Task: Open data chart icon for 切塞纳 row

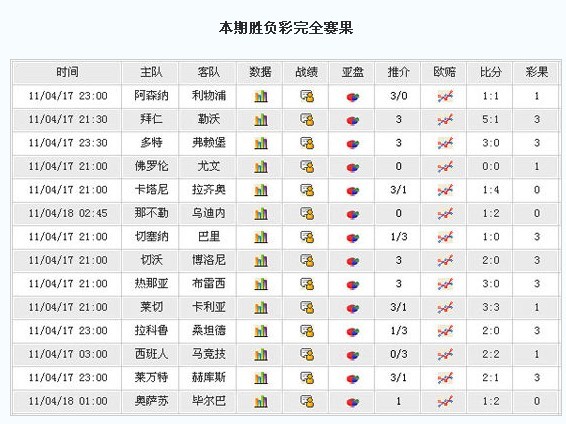Action: click(x=261, y=237)
